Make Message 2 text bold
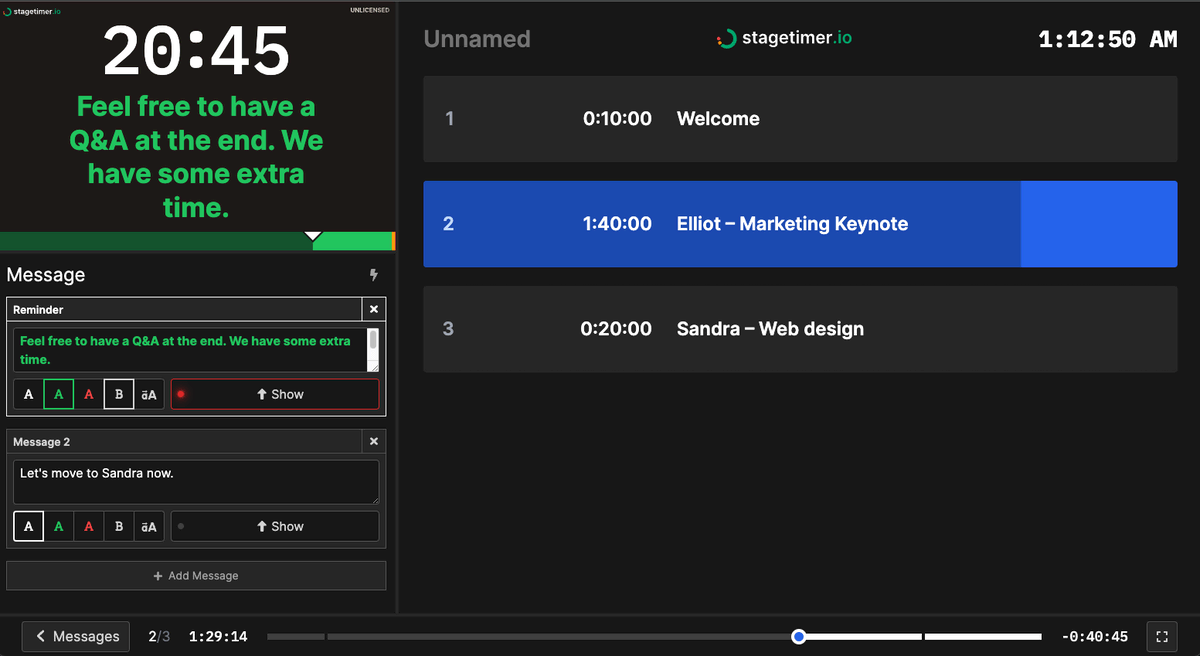The image size is (1200, 656). [118, 525]
